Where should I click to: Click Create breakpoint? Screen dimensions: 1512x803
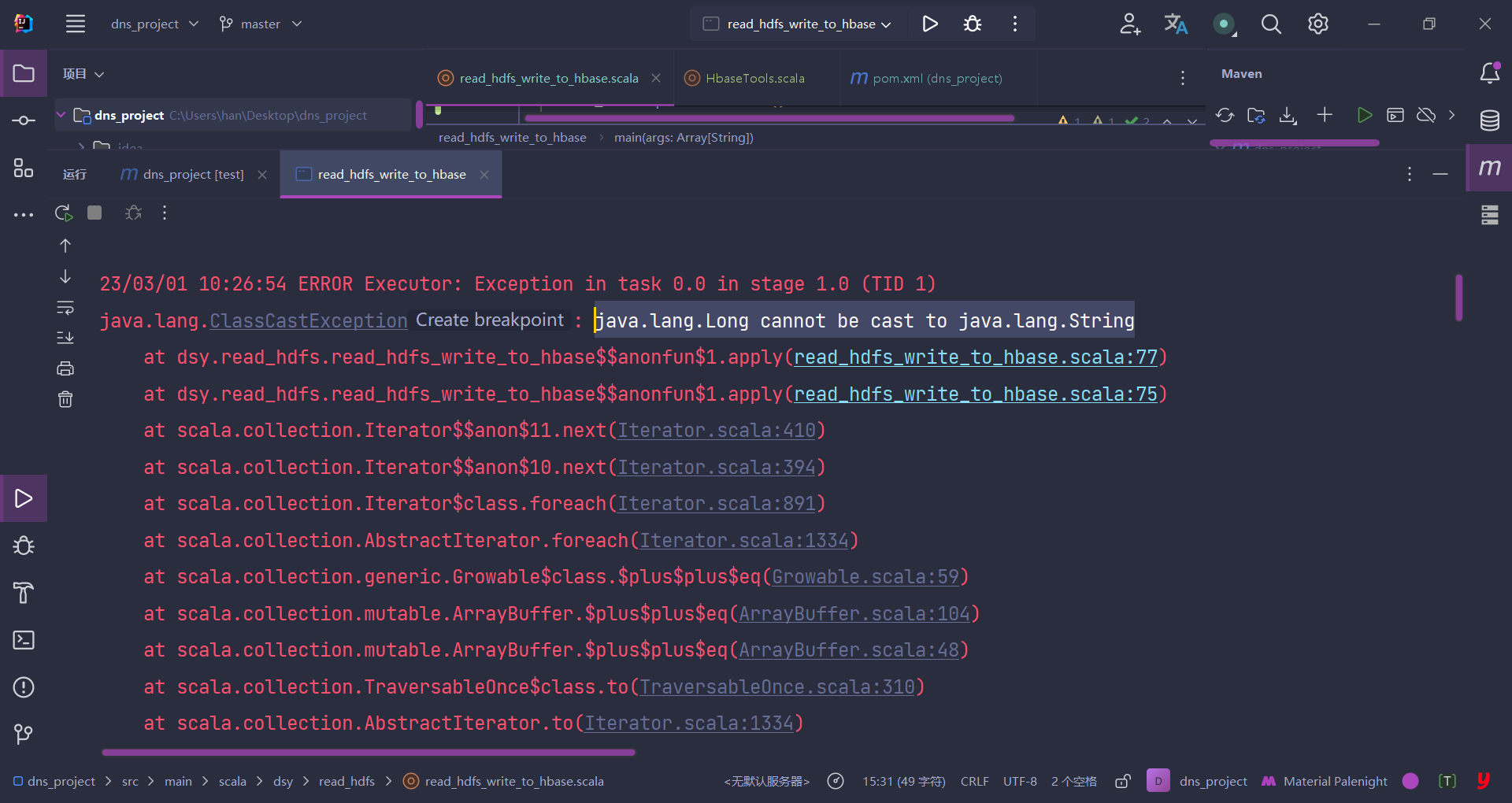tap(490, 320)
